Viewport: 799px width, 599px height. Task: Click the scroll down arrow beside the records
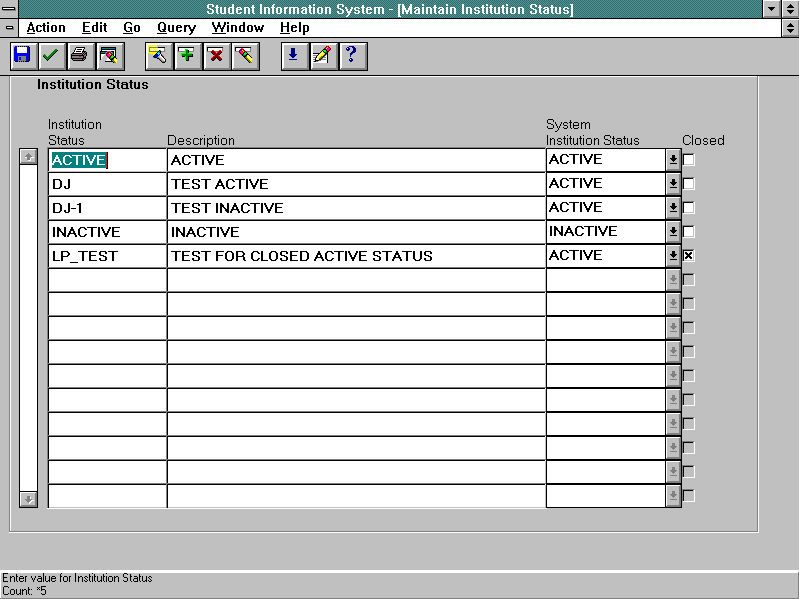(29, 498)
